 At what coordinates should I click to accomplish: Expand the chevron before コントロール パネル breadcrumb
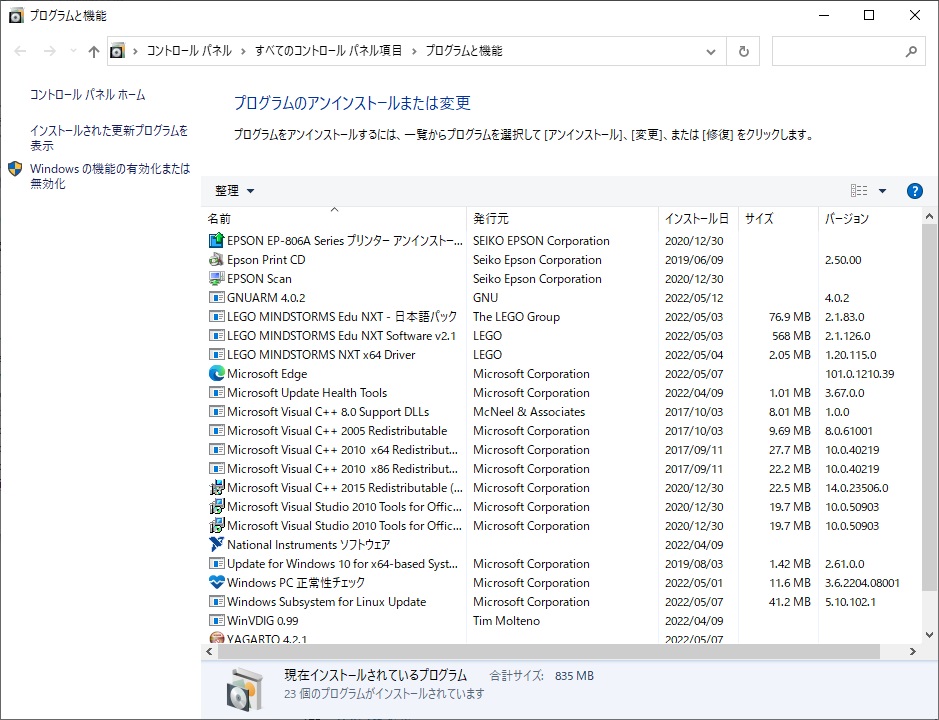(135, 52)
